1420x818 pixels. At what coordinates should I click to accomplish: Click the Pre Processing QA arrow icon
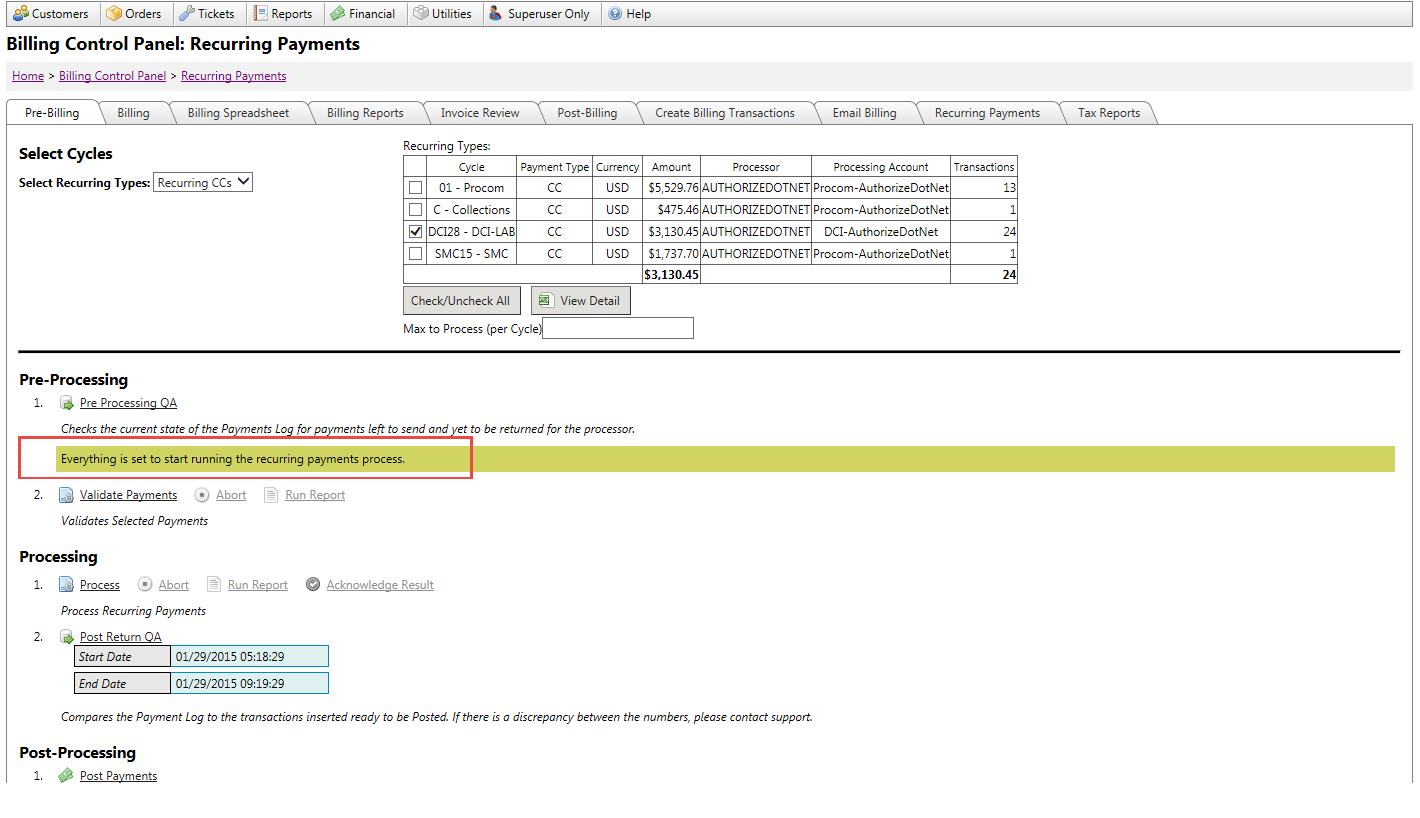pyautogui.click(x=67, y=403)
